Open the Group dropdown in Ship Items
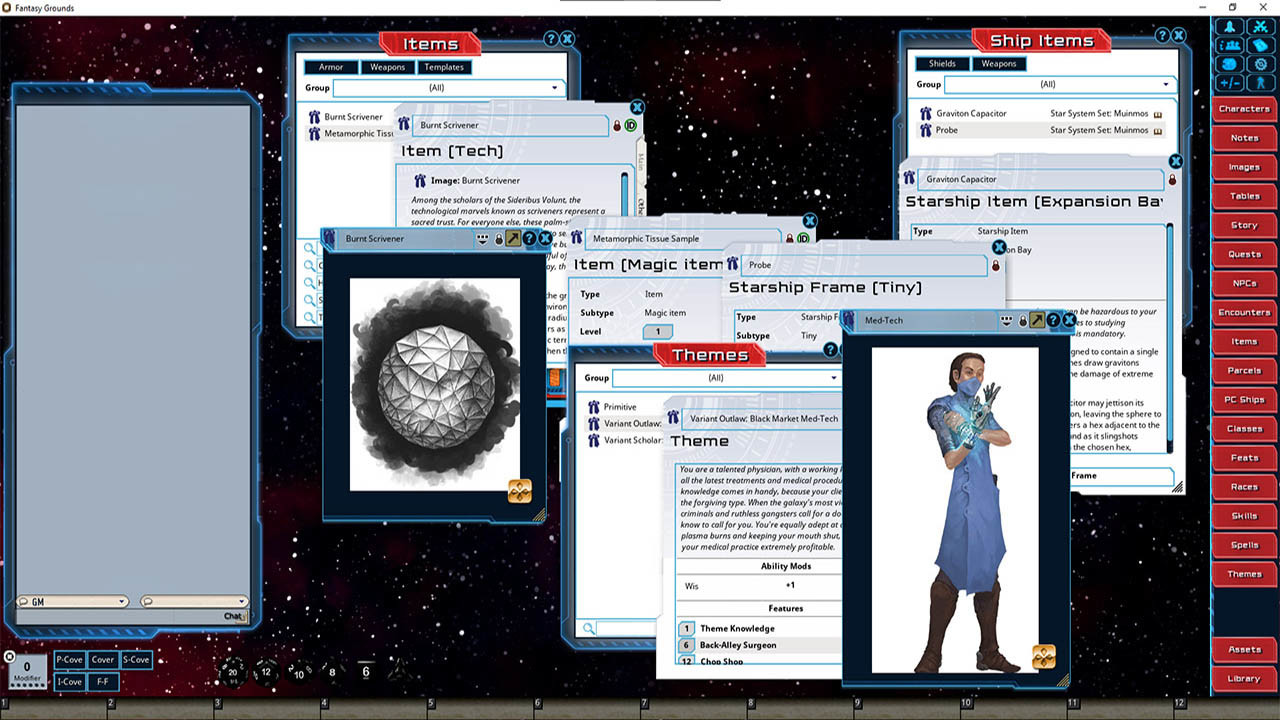This screenshot has width=1280, height=720. 1165,84
